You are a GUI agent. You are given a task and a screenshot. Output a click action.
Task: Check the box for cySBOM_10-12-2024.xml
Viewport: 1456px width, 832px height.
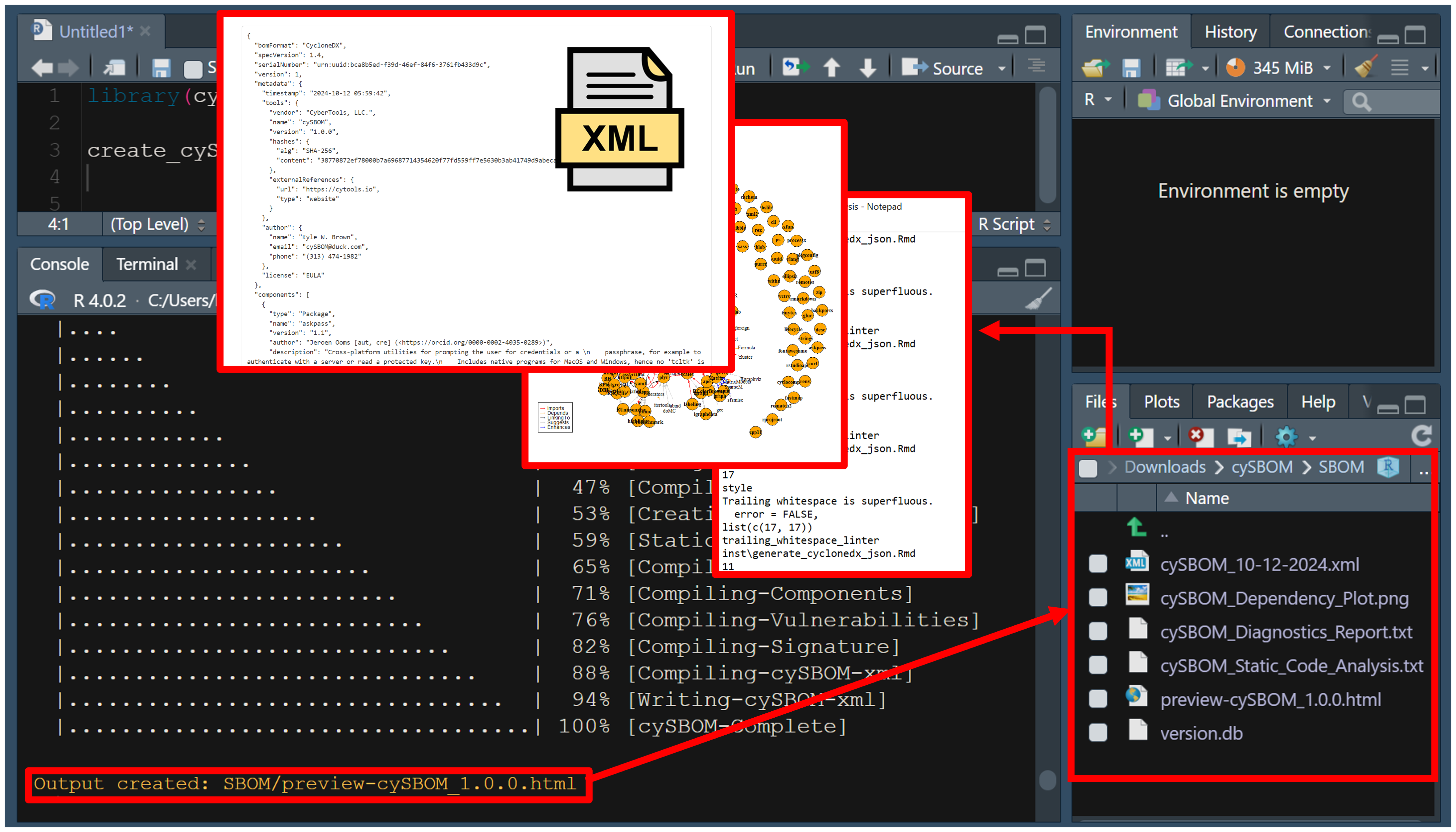point(1097,563)
